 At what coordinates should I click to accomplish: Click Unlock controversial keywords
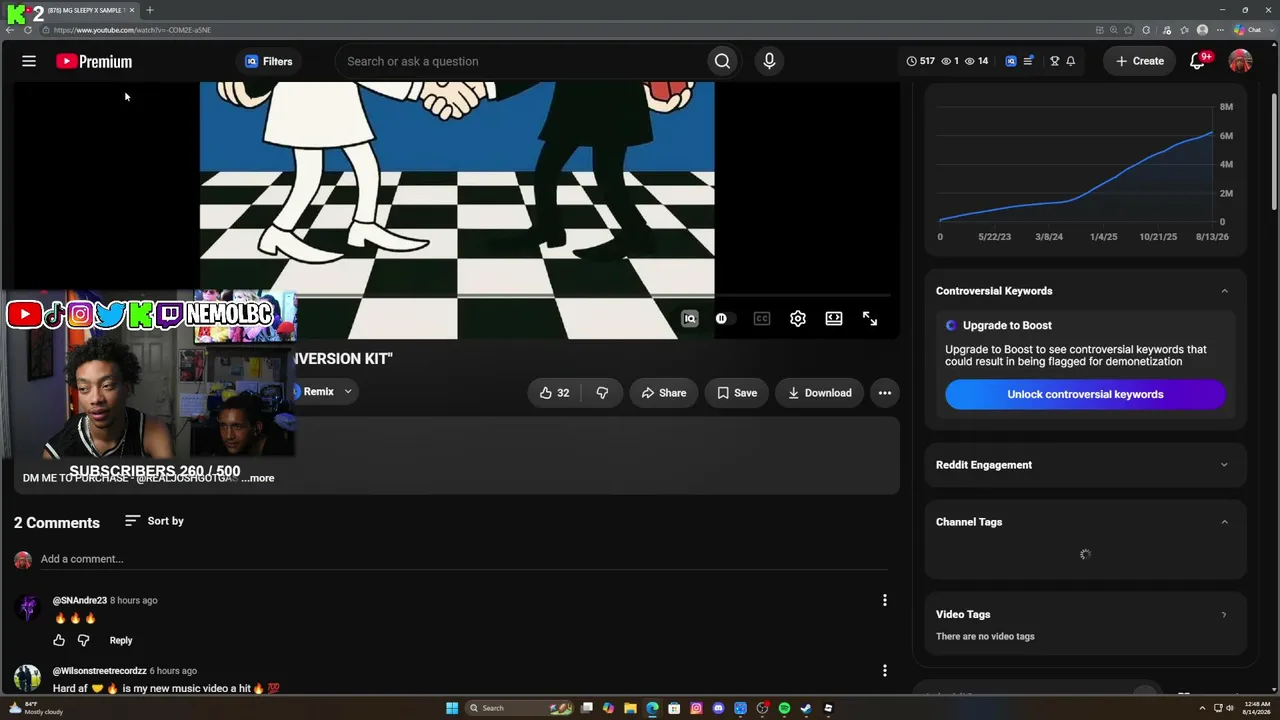coord(1085,394)
